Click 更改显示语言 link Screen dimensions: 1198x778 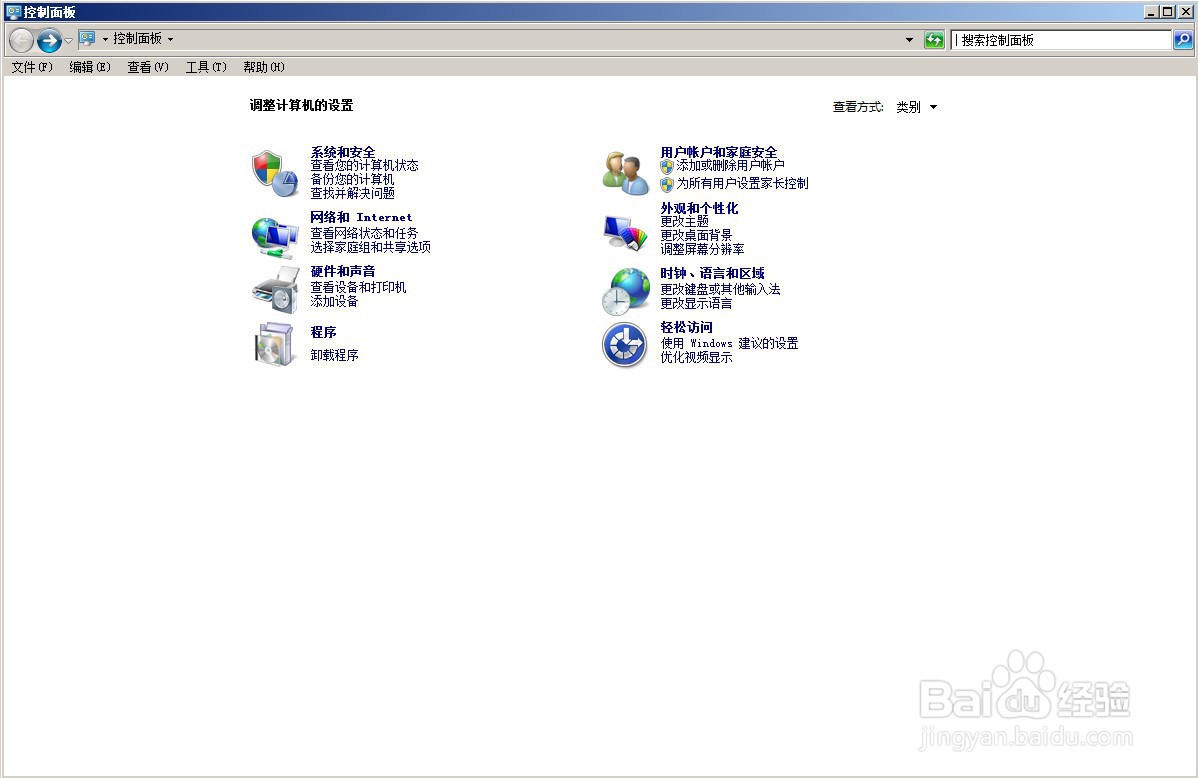(696, 303)
